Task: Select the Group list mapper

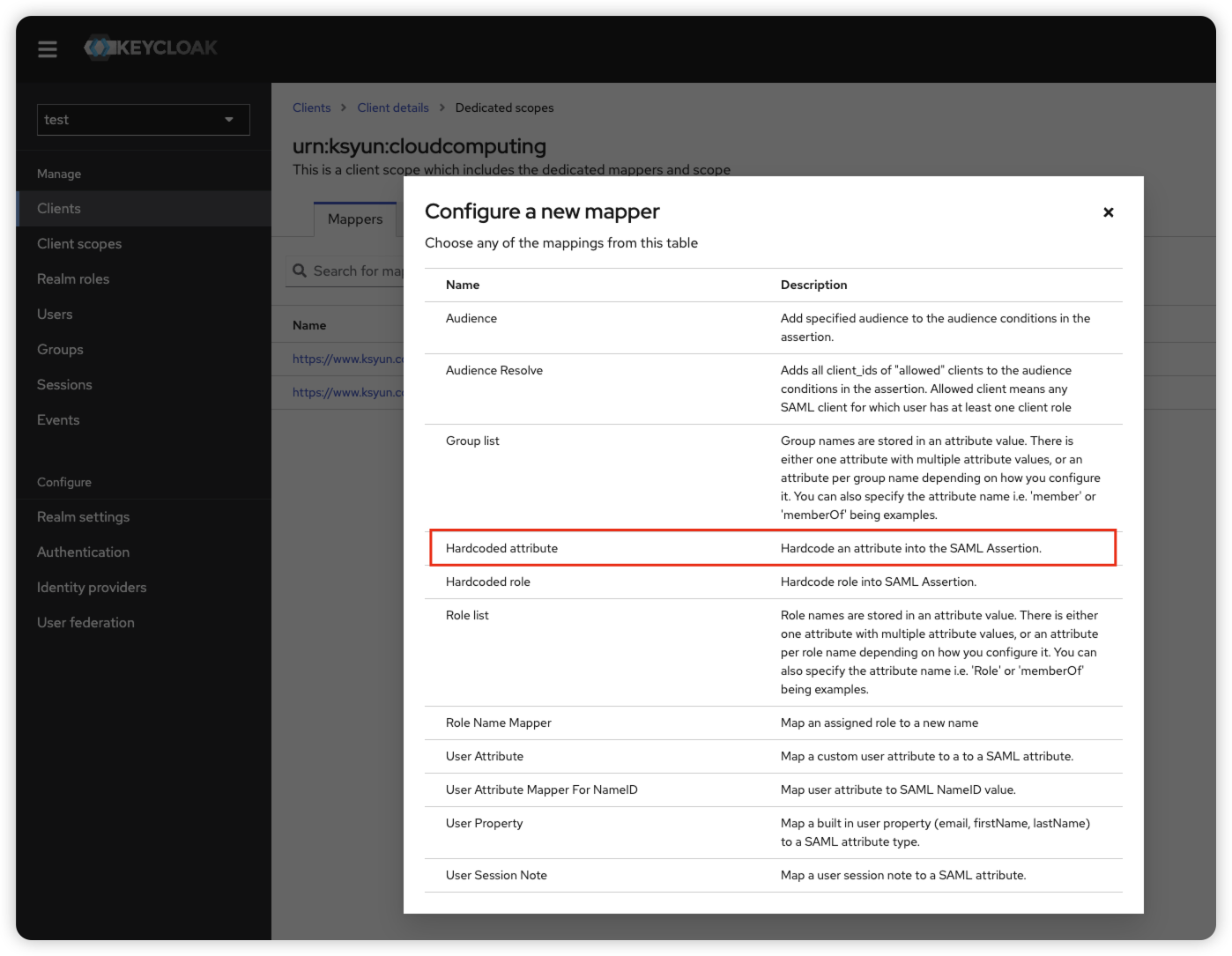Action: pyautogui.click(x=472, y=441)
